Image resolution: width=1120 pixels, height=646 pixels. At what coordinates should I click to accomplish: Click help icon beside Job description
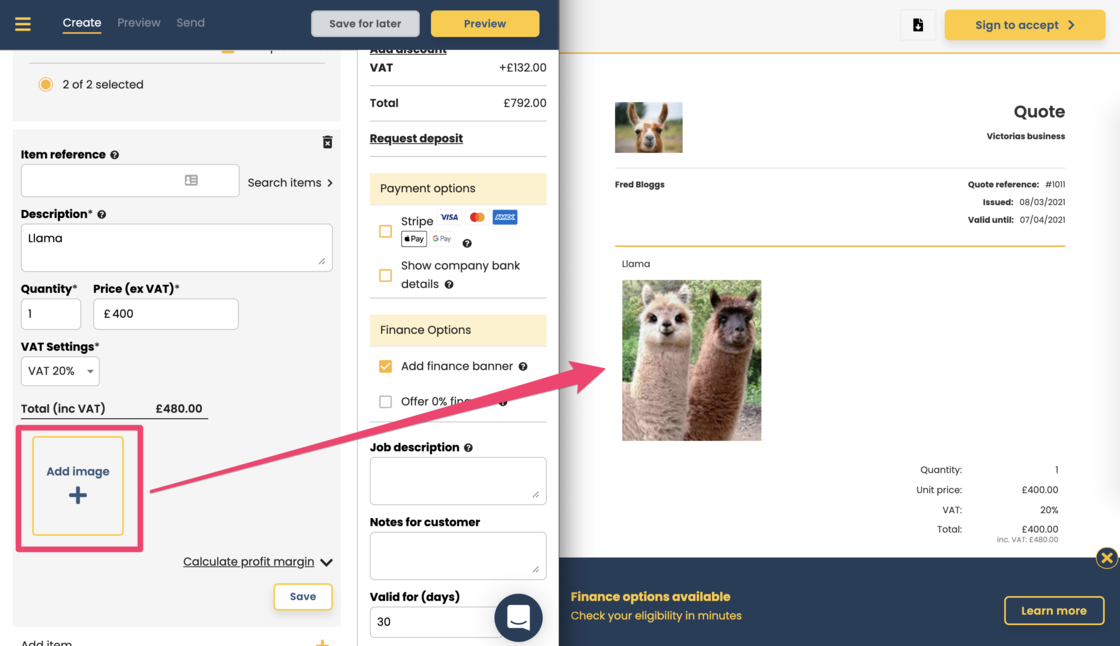click(468, 448)
